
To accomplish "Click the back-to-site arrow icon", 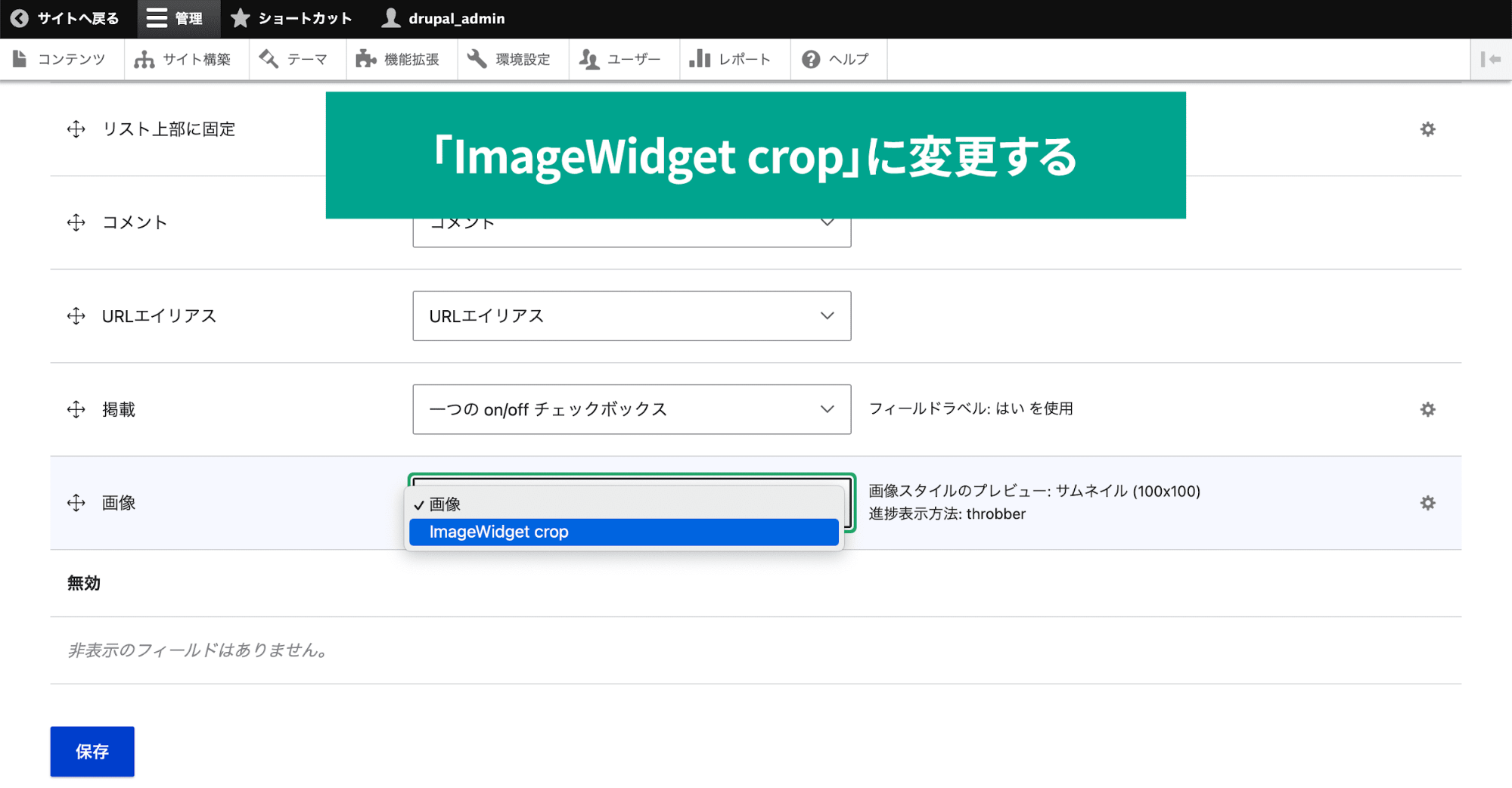I will [20, 18].
